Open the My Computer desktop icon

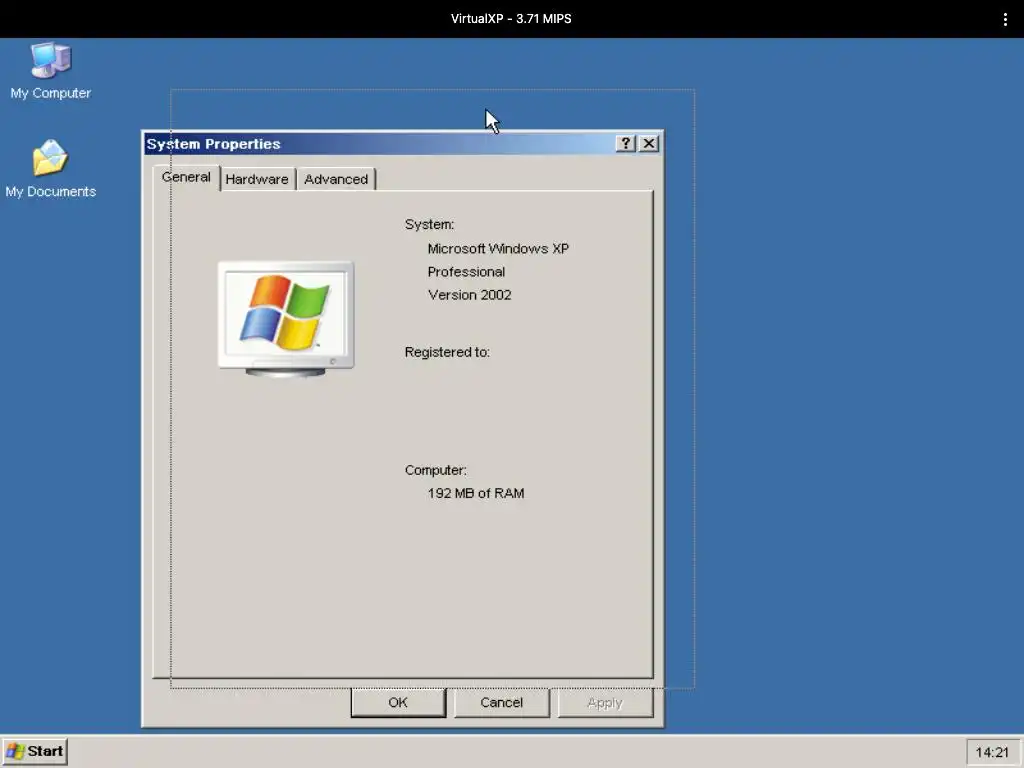50,71
